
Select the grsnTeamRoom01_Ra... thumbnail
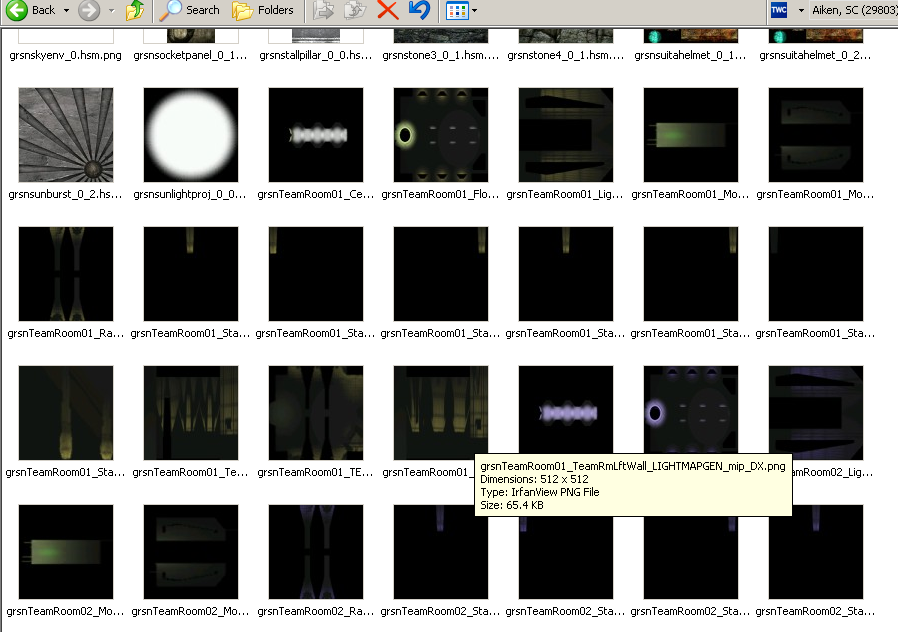[66, 274]
